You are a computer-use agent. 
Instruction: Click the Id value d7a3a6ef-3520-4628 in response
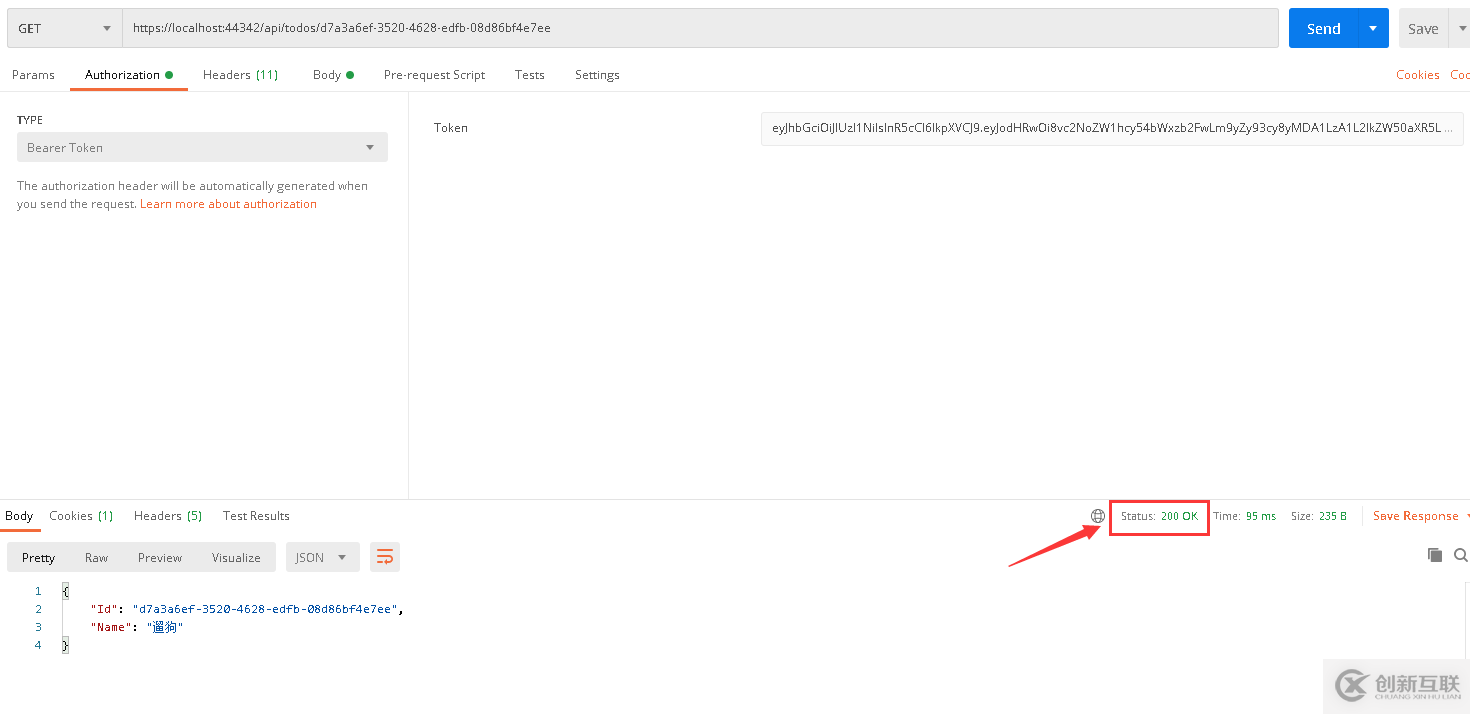coord(267,609)
